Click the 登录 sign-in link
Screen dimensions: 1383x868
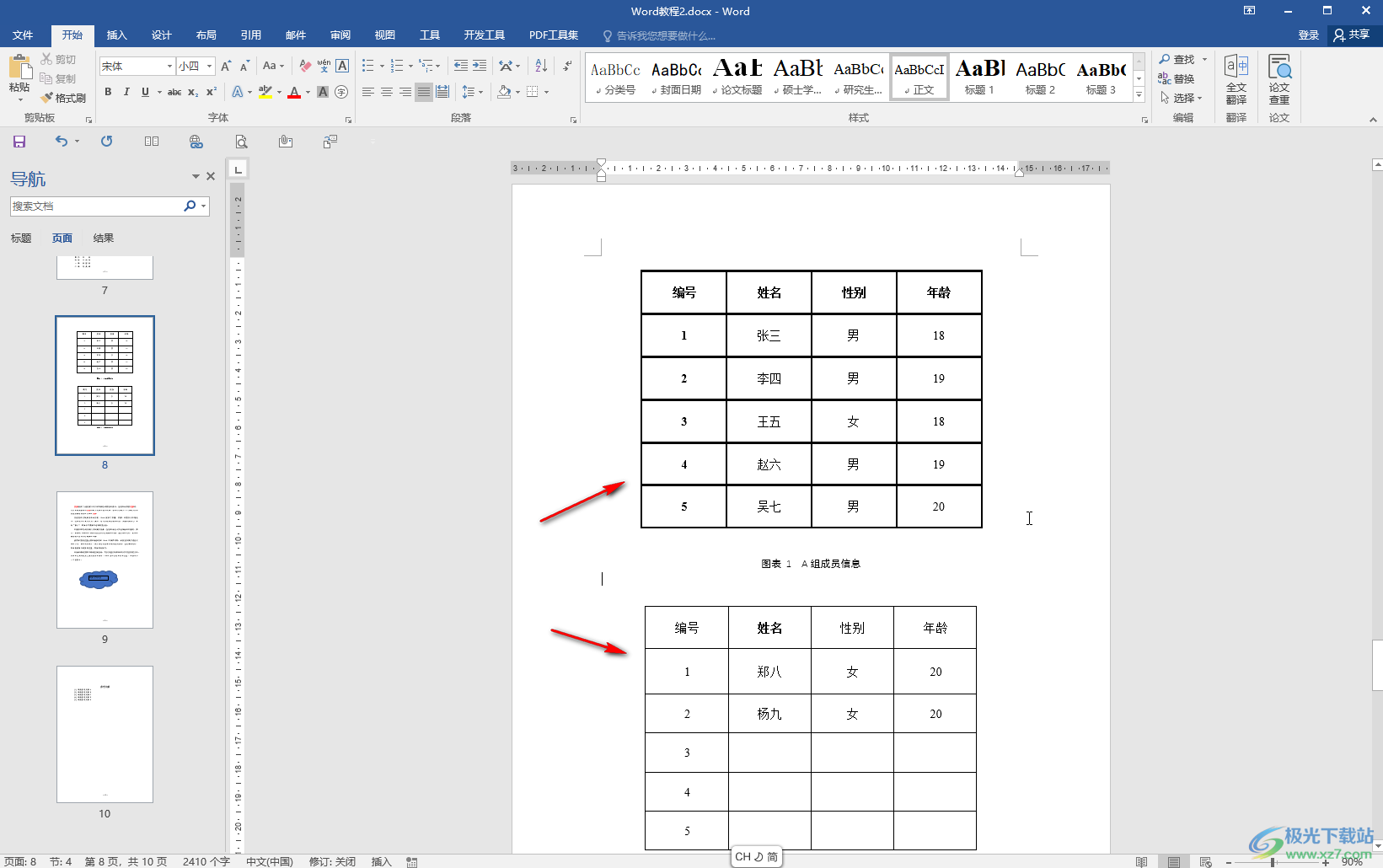click(x=1309, y=35)
